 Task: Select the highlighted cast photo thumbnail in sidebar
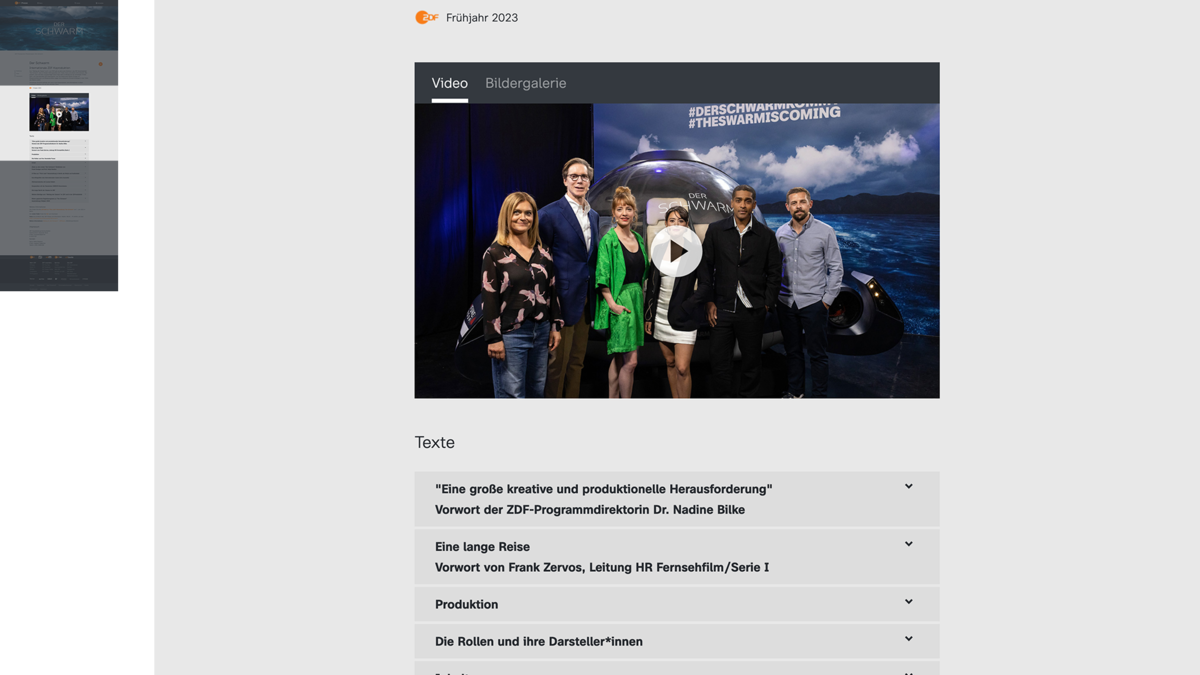(59, 113)
